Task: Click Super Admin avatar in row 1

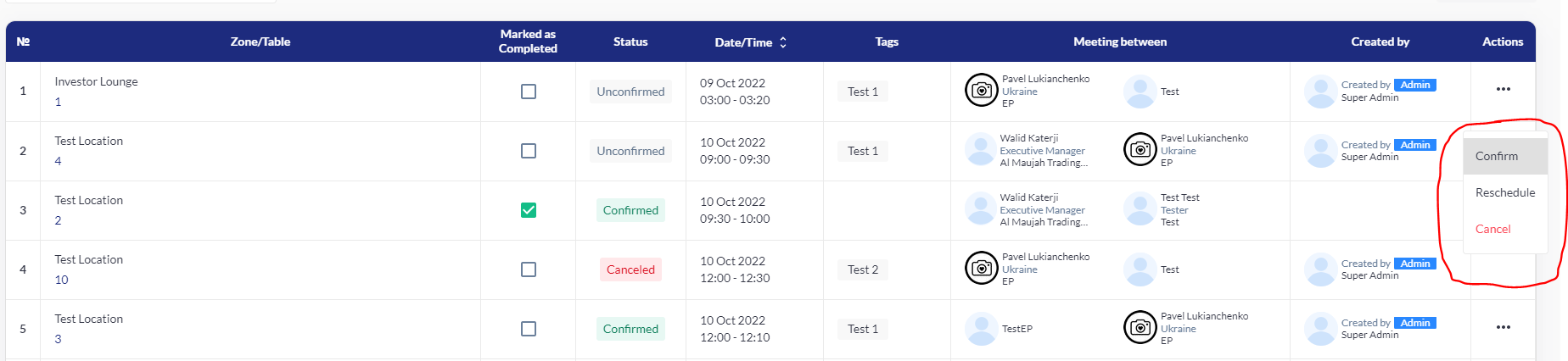Action: click(1320, 92)
